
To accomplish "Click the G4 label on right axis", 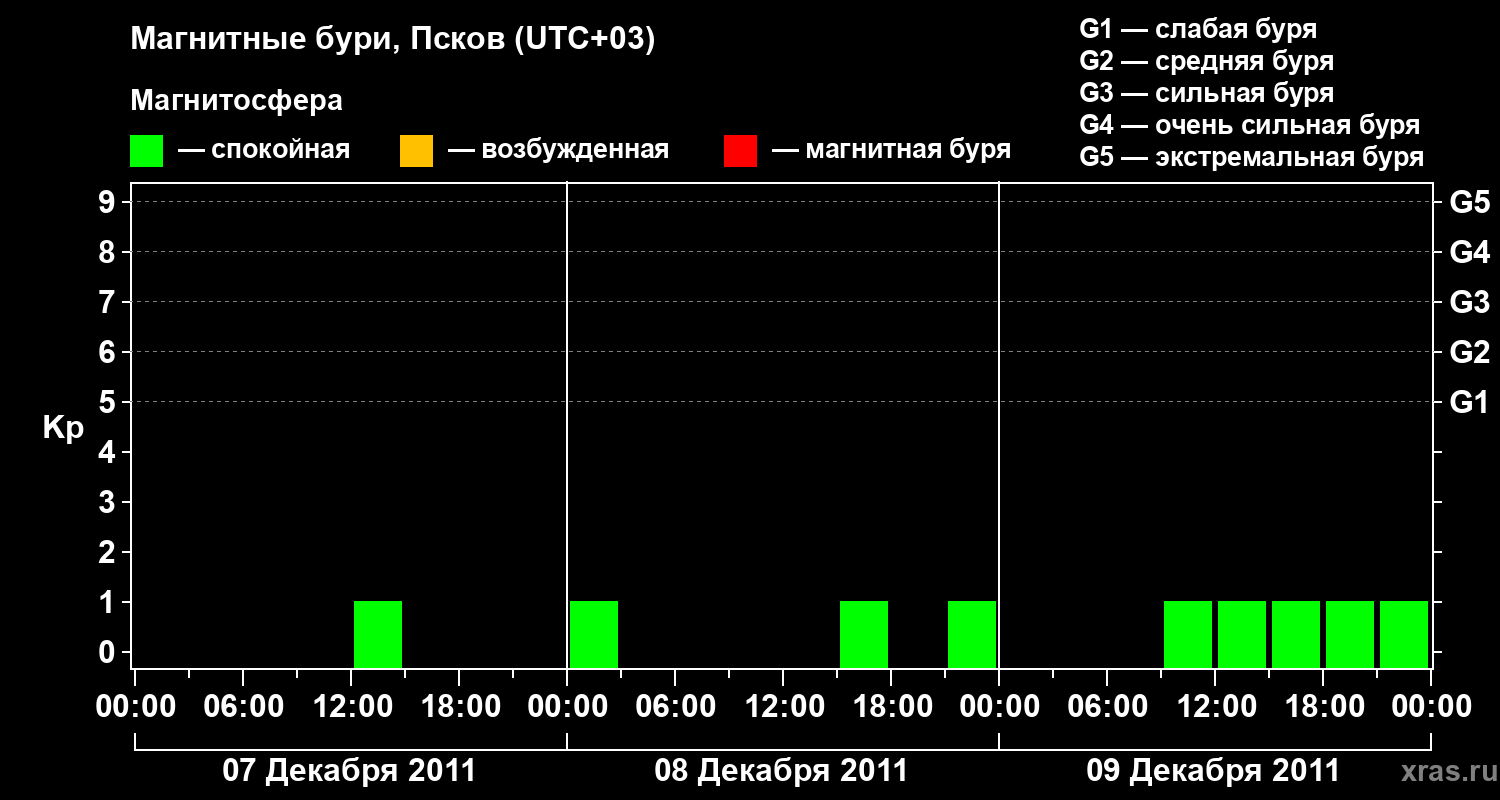I will click(1470, 252).
